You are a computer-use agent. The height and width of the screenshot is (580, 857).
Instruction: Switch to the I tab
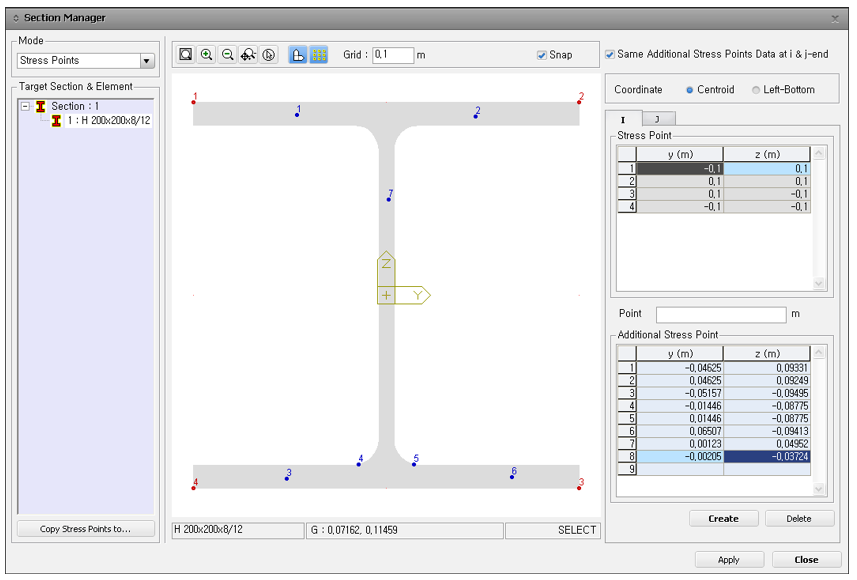[624, 119]
